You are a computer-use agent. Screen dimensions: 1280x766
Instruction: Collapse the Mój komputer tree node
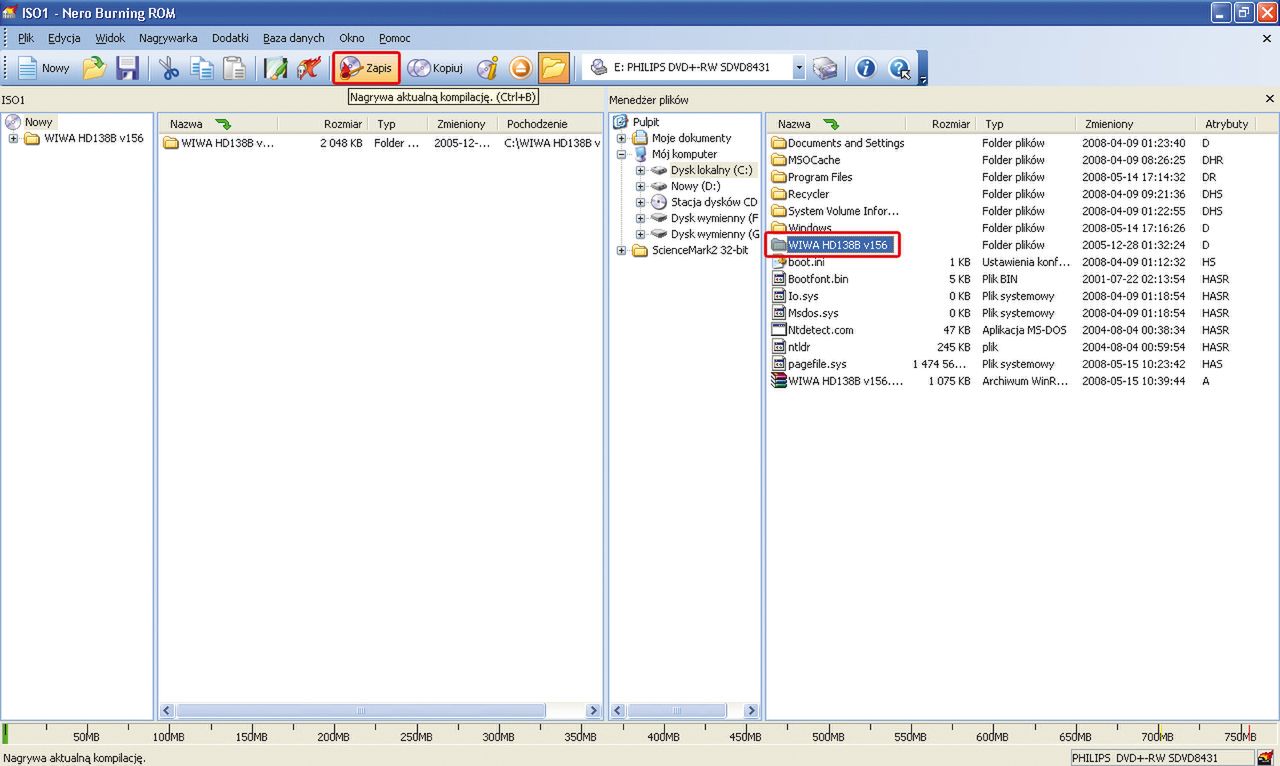[x=622, y=154]
